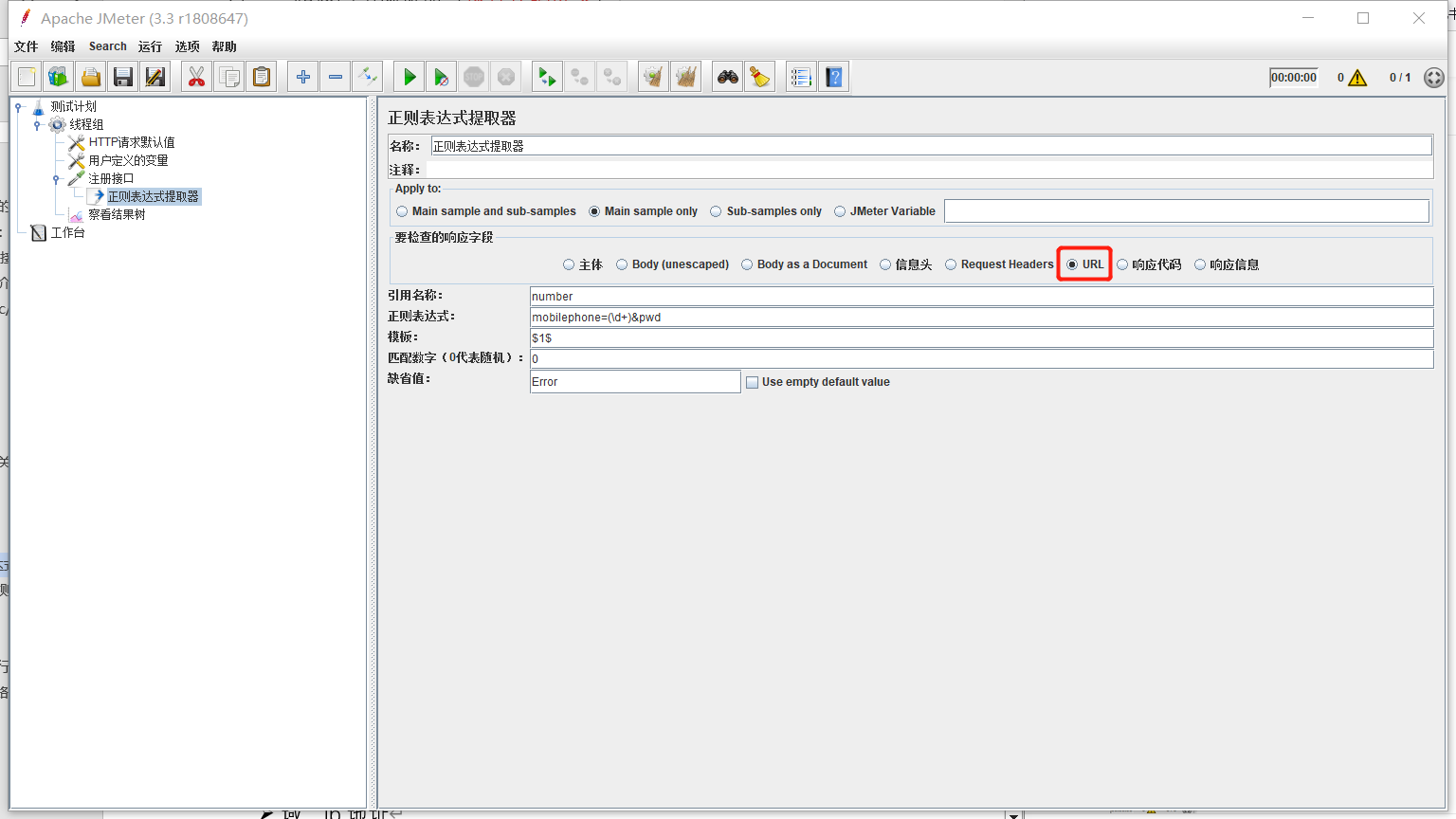
Task: Expand all with the plus icon
Action: pyautogui.click(x=302, y=77)
